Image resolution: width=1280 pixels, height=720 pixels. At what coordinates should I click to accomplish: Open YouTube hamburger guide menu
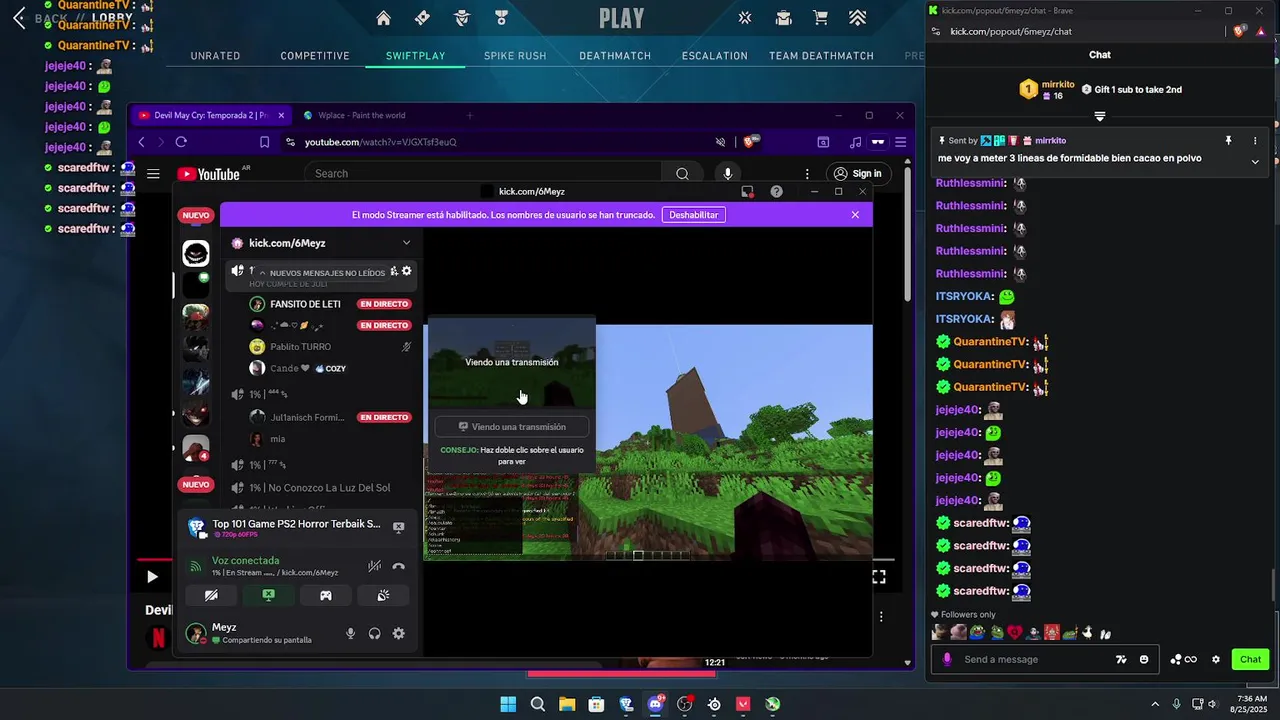[x=153, y=174]
